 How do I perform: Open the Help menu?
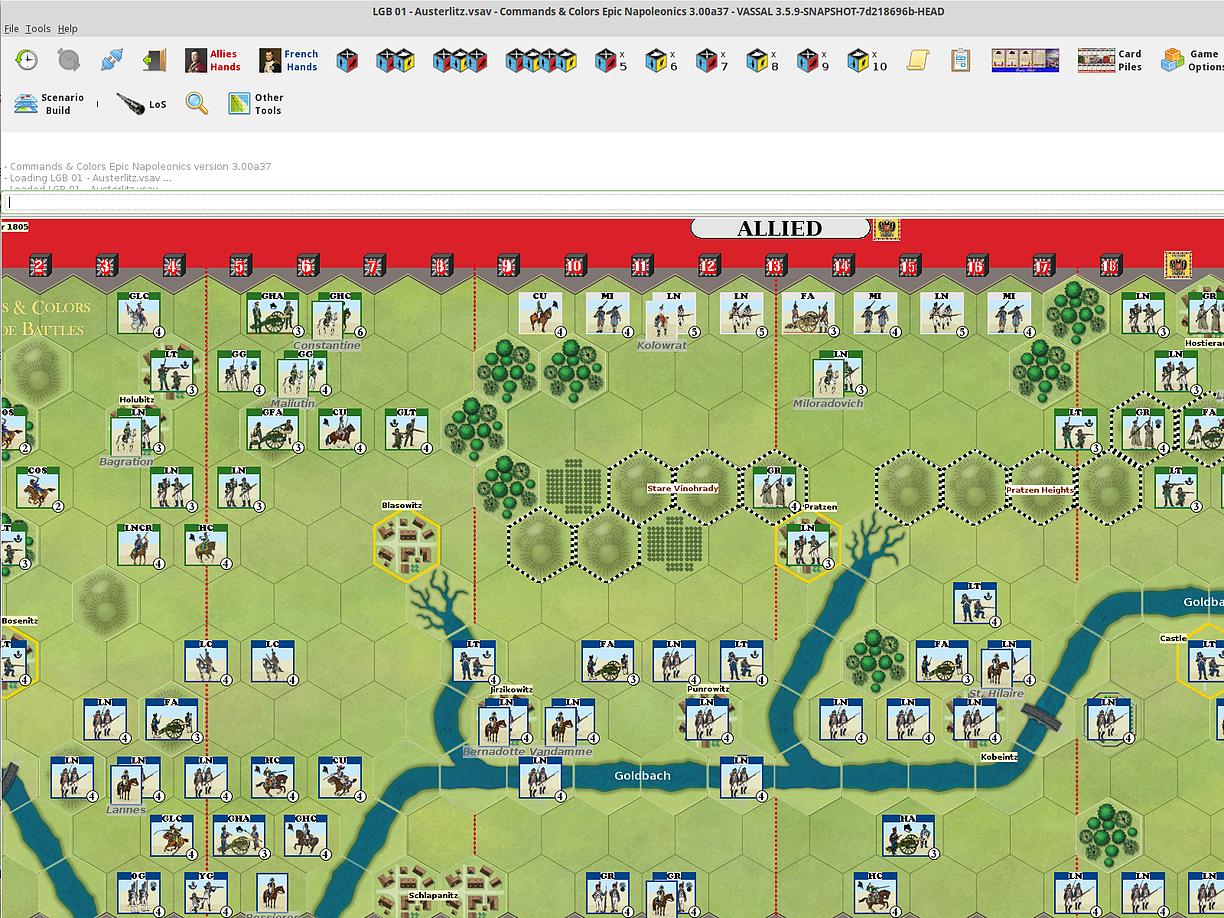(x=67, y=28)
